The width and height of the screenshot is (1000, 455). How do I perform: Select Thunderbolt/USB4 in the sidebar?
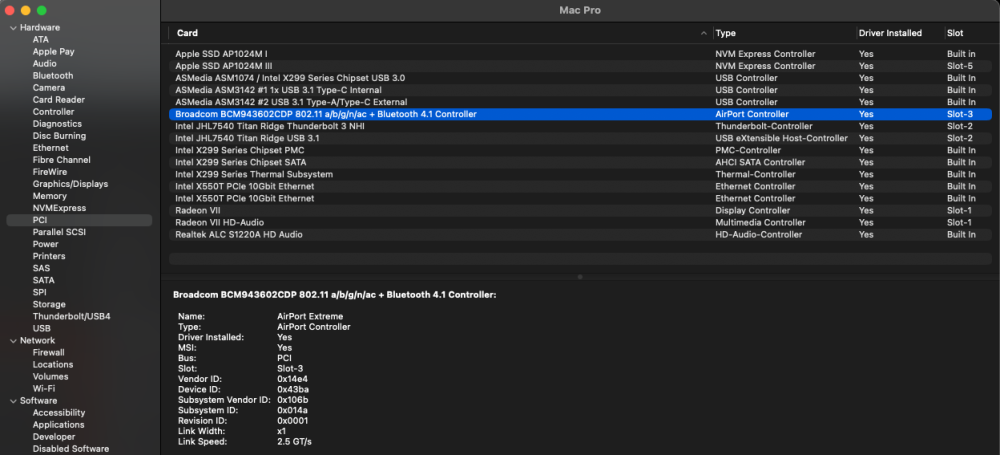tap(71, 317)
